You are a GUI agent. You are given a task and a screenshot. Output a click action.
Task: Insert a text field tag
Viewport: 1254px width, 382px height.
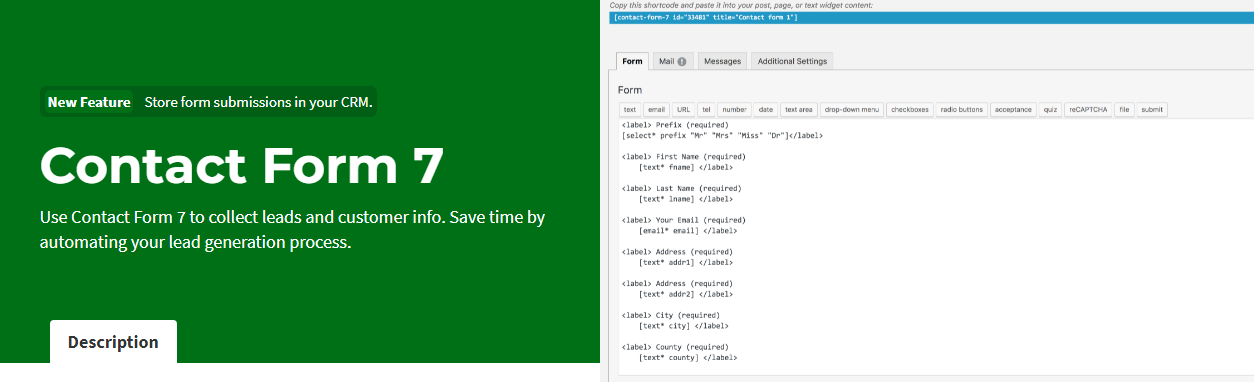click(629, 110)
